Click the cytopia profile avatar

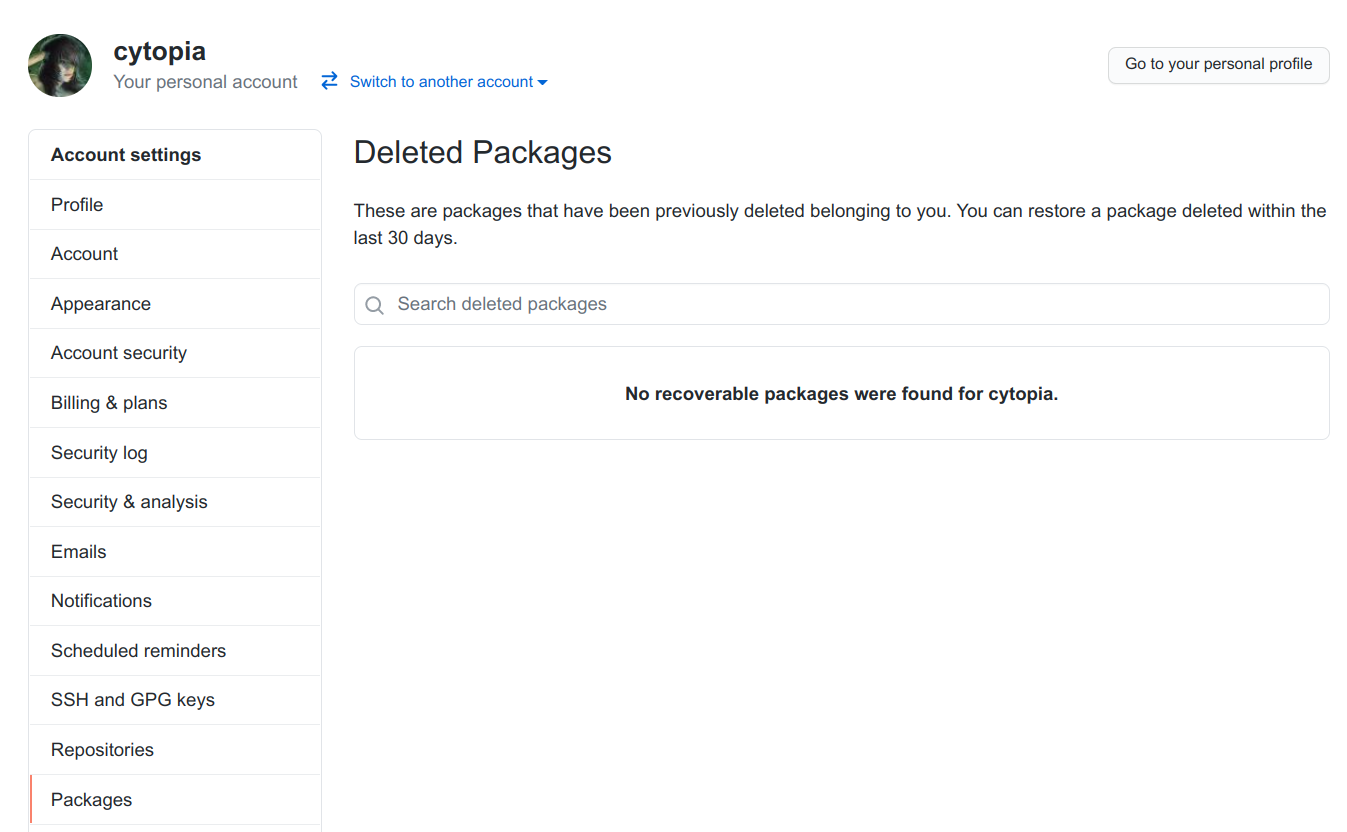(60, 66)
